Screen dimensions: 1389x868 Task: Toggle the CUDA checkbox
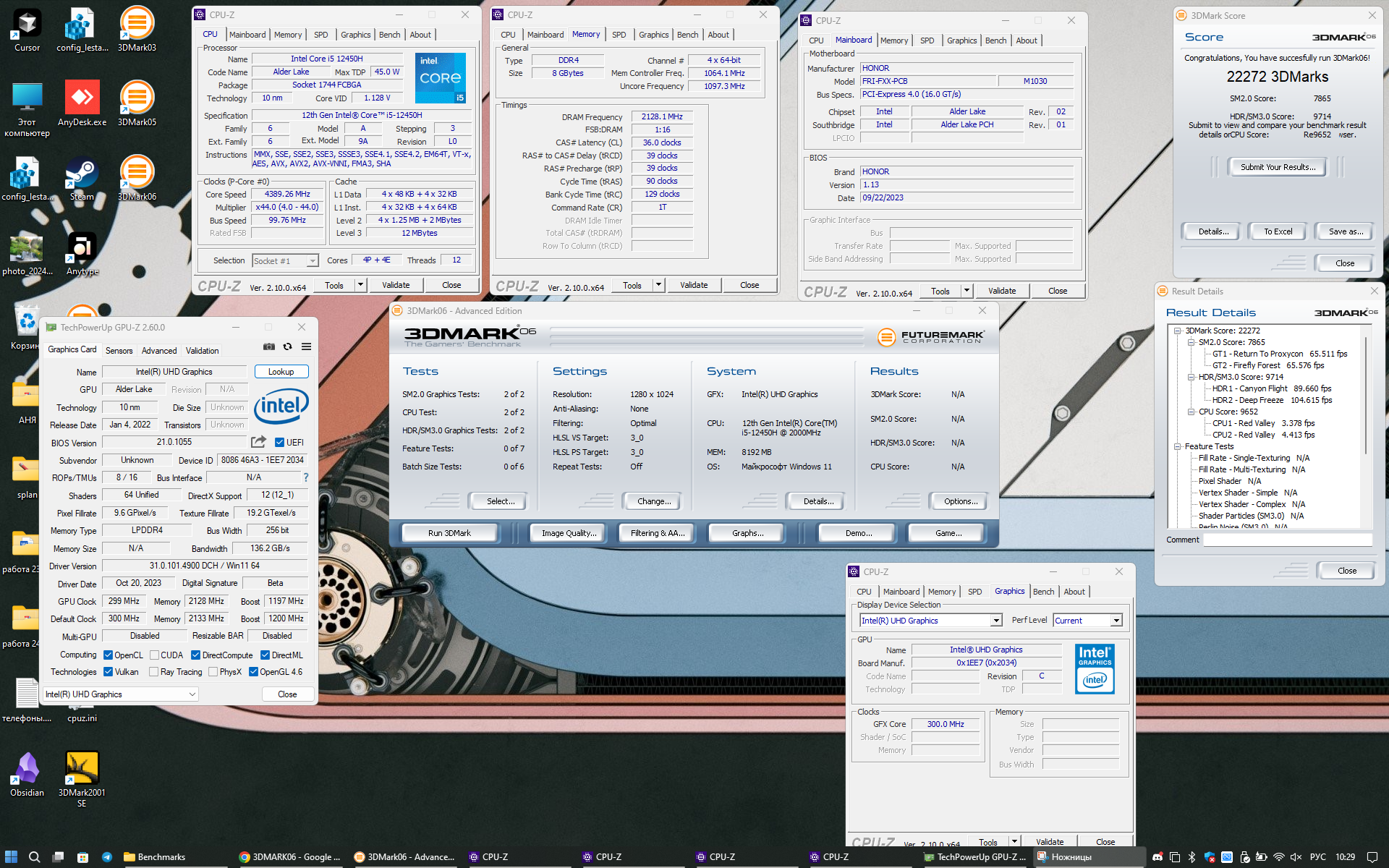(x=154, y=655)
